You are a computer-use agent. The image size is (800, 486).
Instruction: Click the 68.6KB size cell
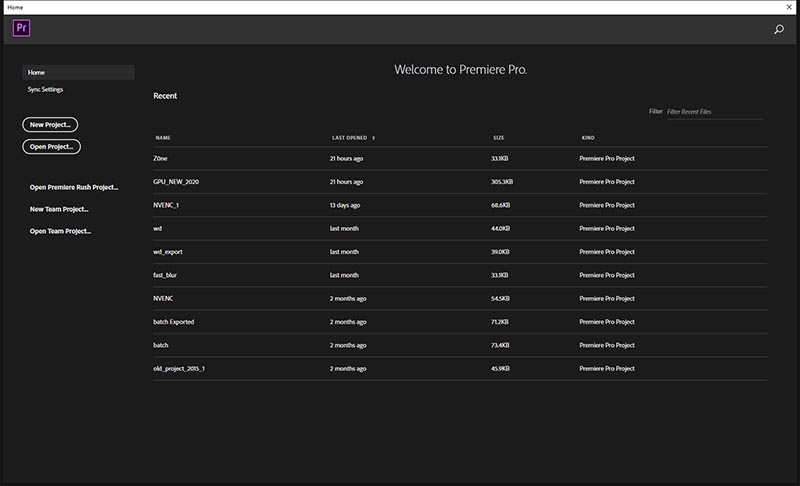tap(500, 205)
